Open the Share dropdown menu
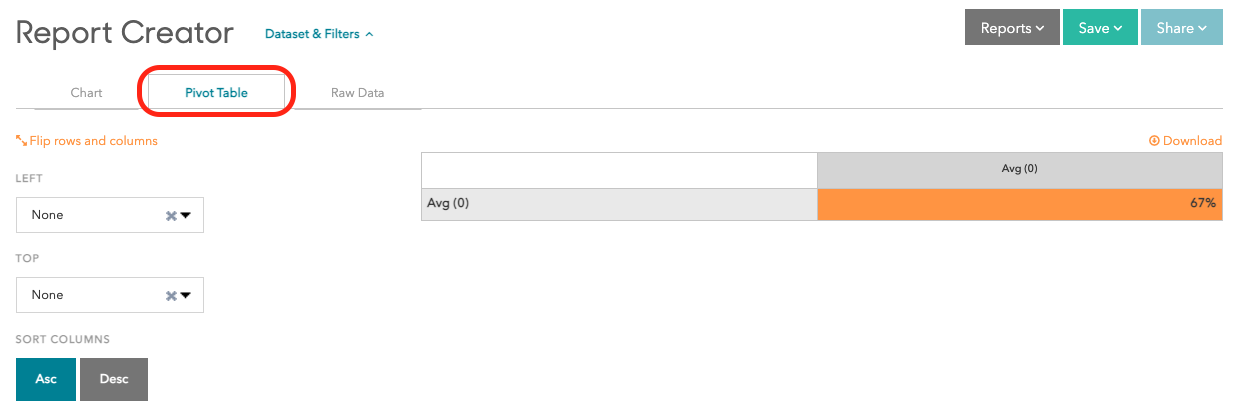This screenshot has width=1242, height=412. pos(1182,28)
